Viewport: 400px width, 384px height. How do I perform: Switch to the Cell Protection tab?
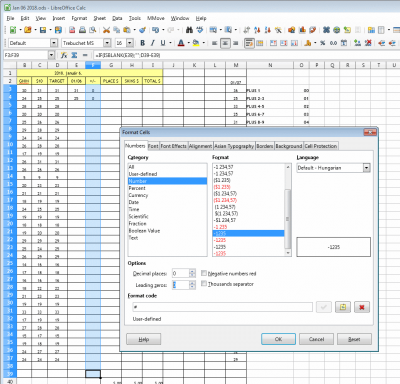(321, 146)
